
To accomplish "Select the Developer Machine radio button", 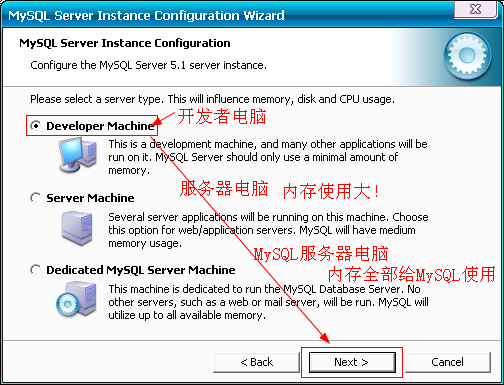I will [35, 126].
